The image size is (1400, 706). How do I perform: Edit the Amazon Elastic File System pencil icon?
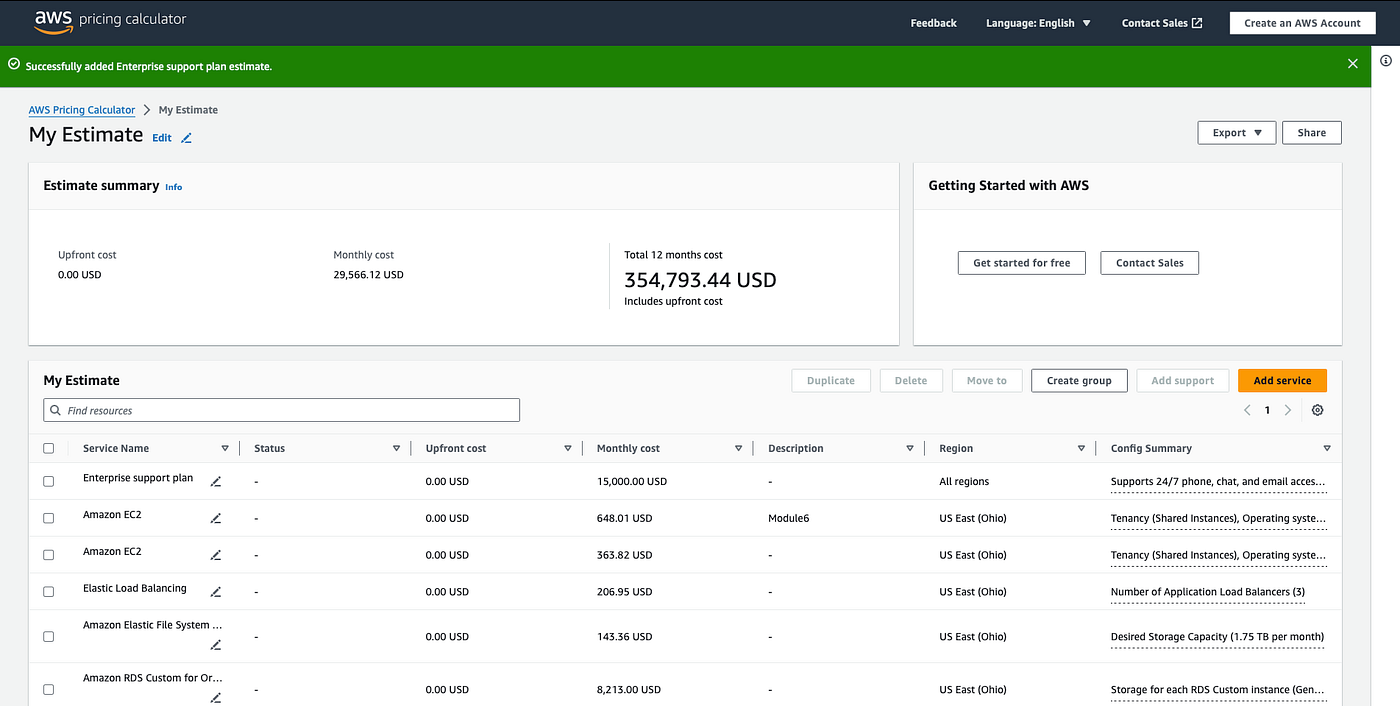(x=216, y=645)
